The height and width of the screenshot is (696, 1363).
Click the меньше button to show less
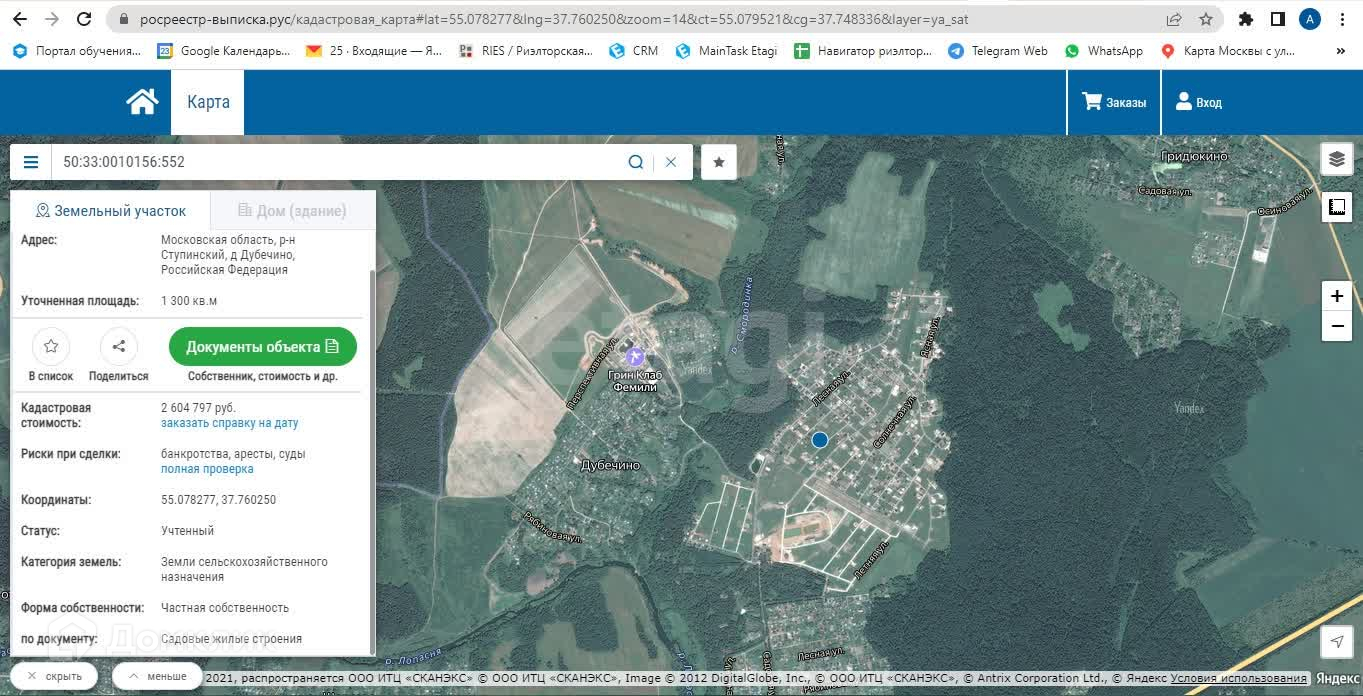click(x=157, y=676)
